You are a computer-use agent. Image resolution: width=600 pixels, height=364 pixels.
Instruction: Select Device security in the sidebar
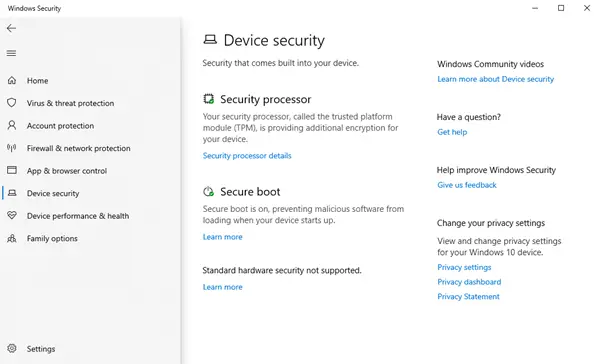[53, 193]
